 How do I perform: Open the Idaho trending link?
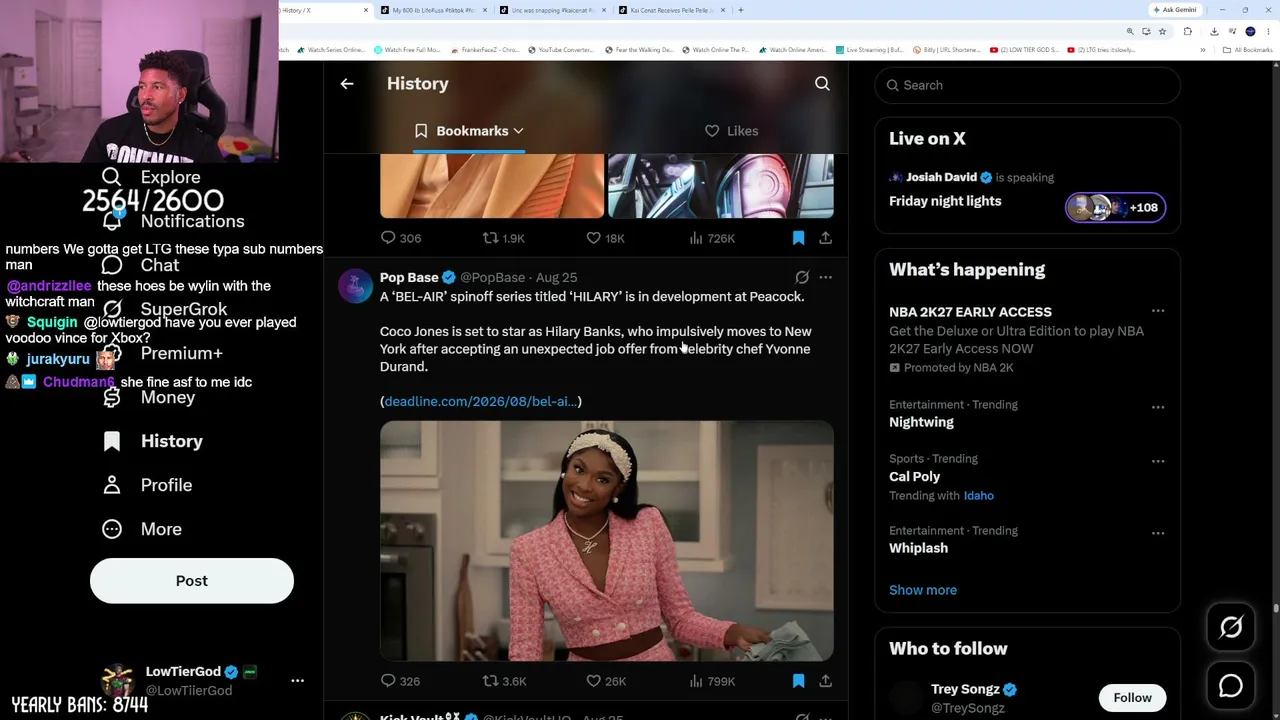click(x=979, y=496)
